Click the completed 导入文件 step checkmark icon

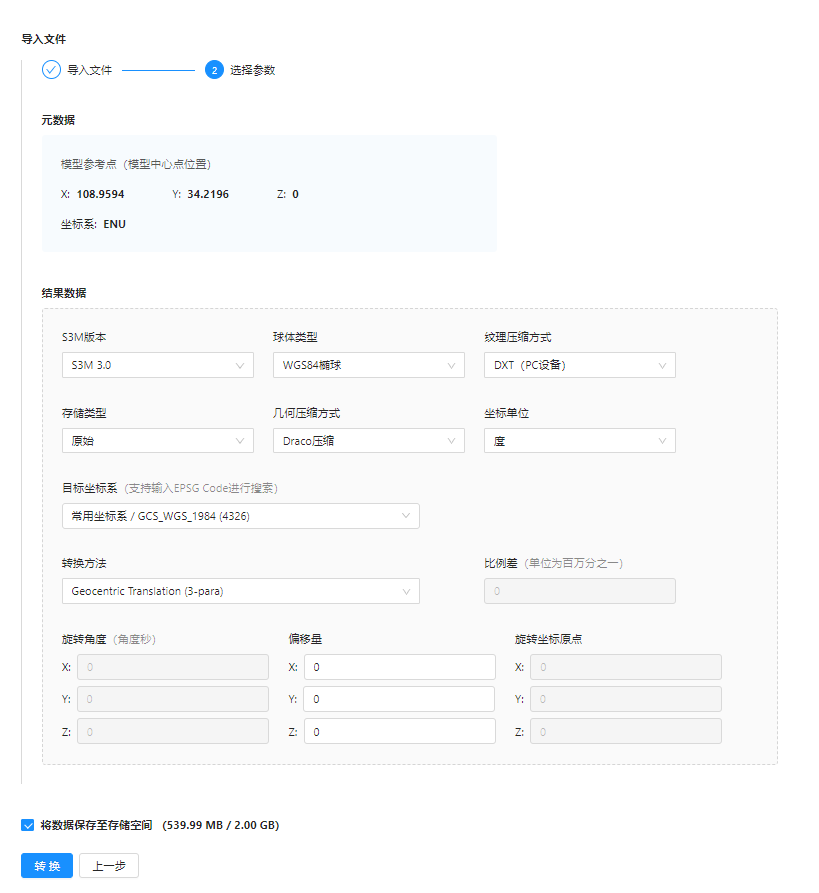(x=51, y=70)
